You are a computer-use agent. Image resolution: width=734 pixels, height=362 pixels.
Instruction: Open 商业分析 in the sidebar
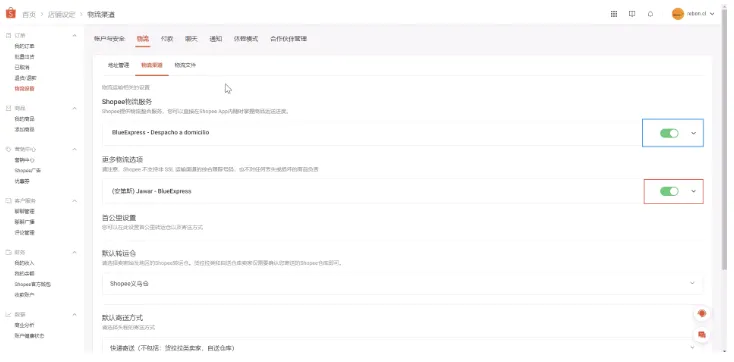pos(24,325)
